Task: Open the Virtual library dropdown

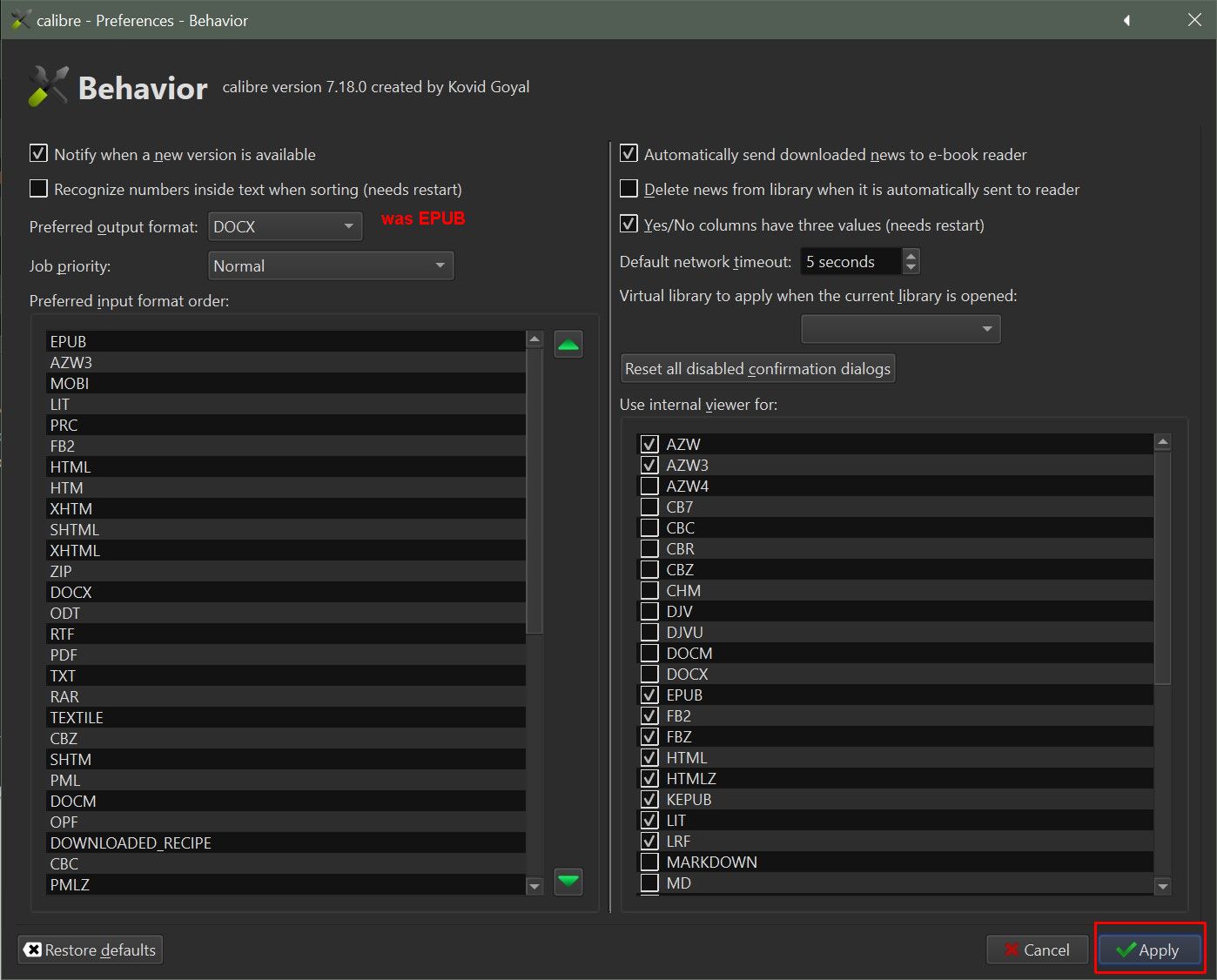Action: 900,329
